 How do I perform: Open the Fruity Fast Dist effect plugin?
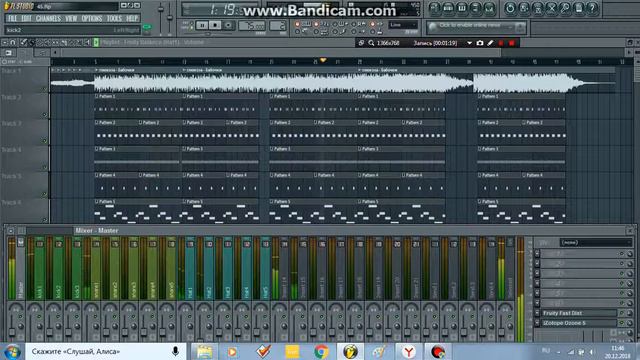coord(579,313)
